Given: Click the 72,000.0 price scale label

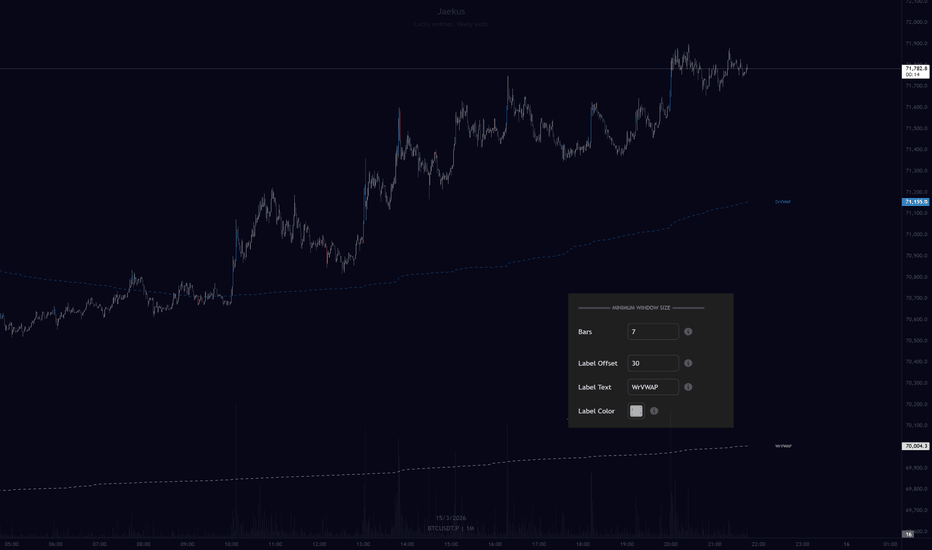Looking at the screenshot, I should [x=916, y=22].
